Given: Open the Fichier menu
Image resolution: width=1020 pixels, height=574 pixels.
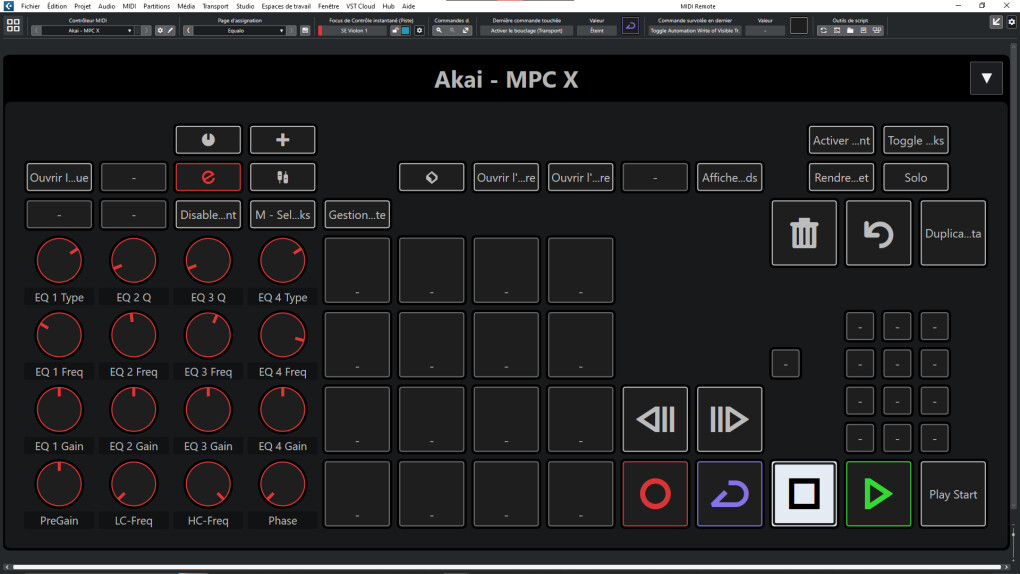Looking at the screenshot, I should pos(30,6).
